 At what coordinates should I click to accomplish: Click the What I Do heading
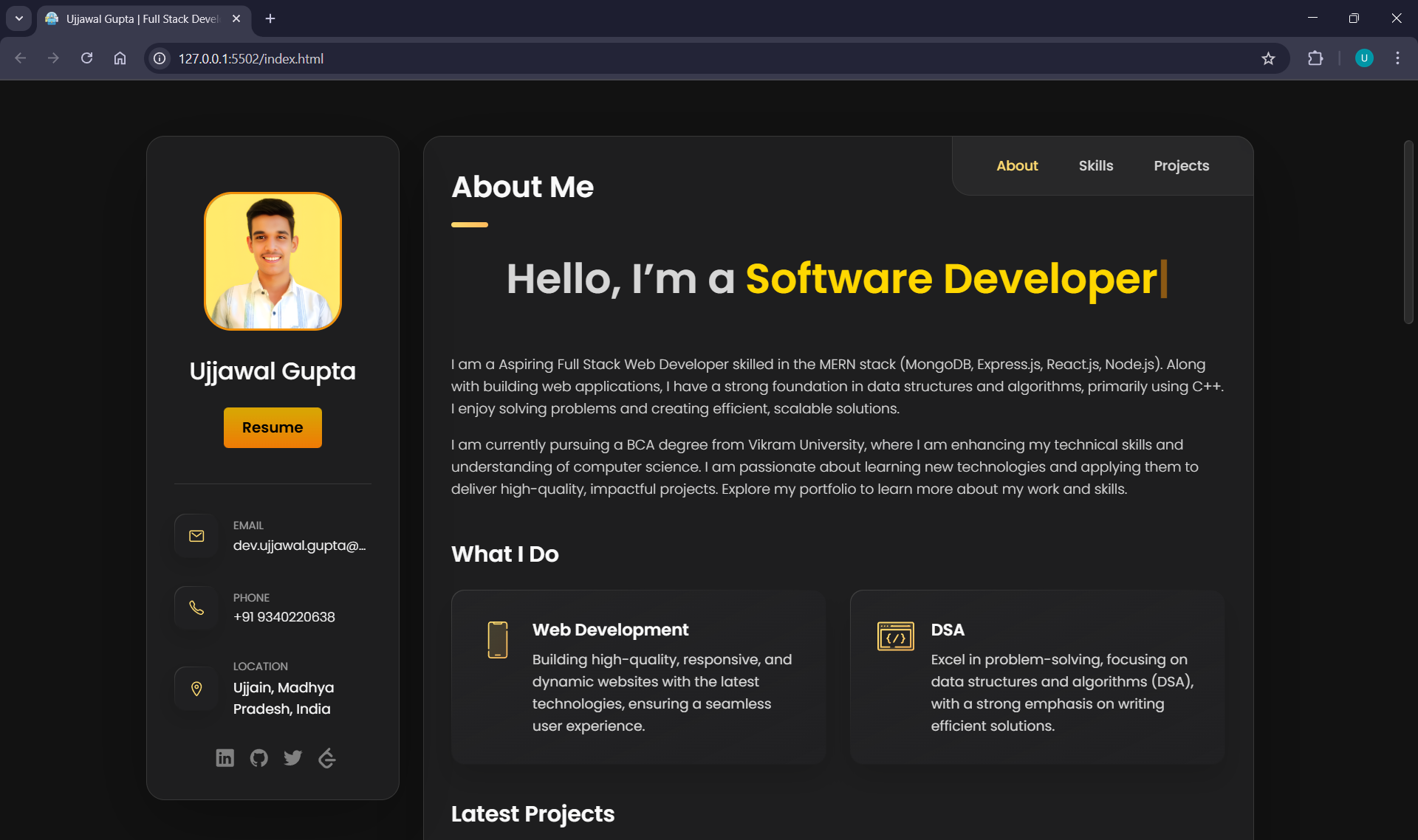(504, 554)
